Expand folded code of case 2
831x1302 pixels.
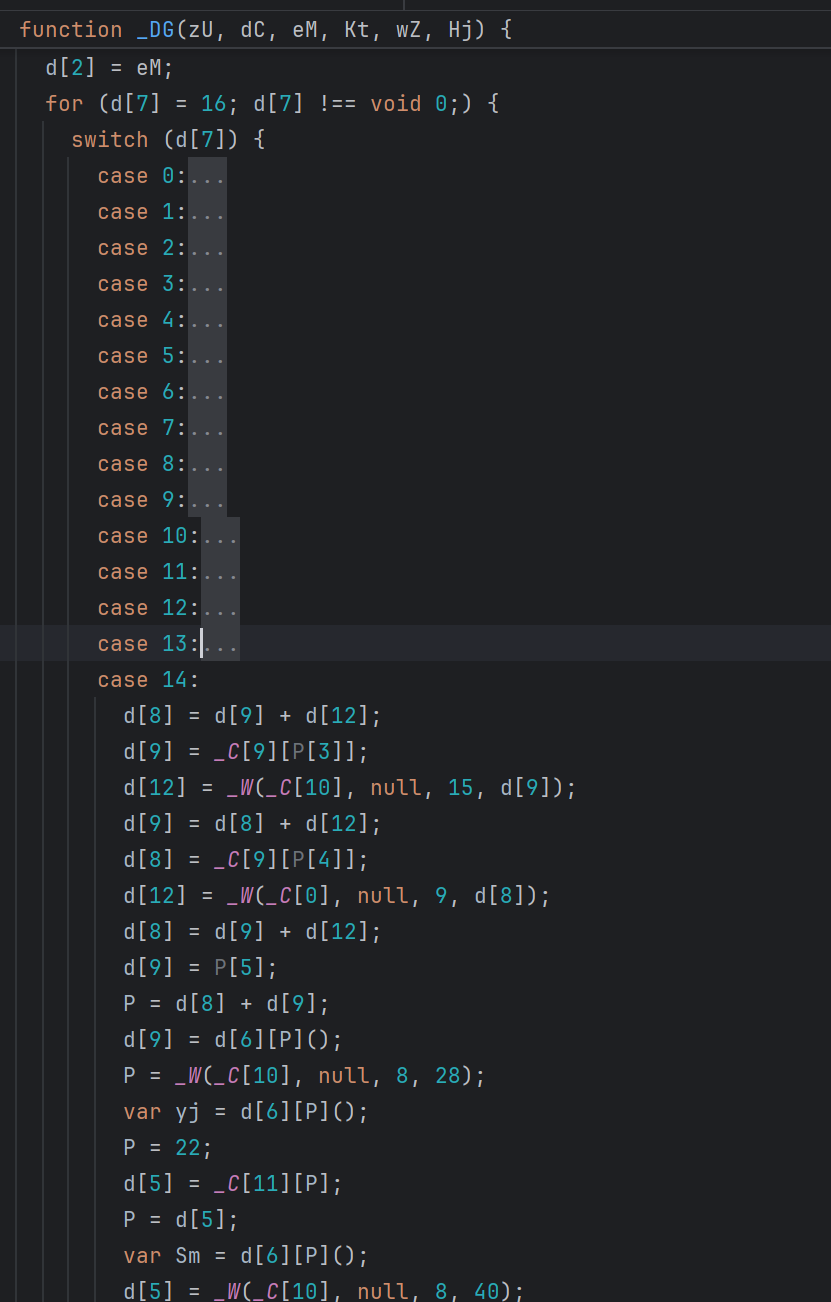coord(207,248)
